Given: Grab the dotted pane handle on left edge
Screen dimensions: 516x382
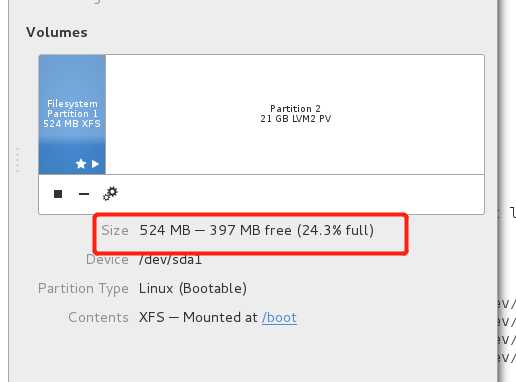Looking at the screenshot, I should pos(19,159).
